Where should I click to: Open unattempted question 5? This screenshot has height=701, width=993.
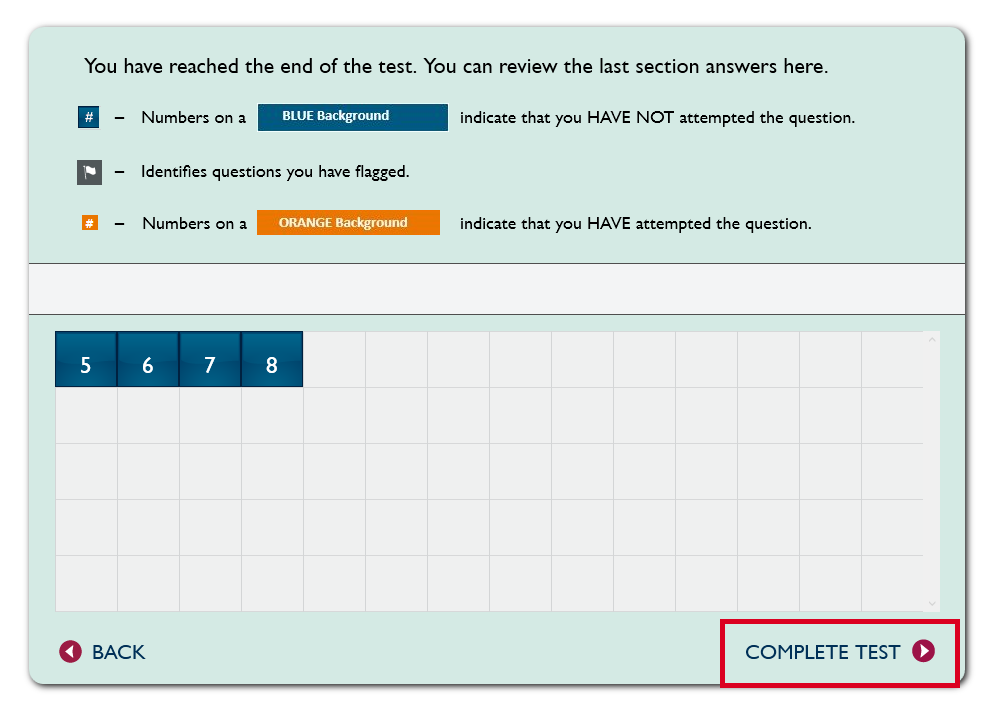tap(86, 360)
